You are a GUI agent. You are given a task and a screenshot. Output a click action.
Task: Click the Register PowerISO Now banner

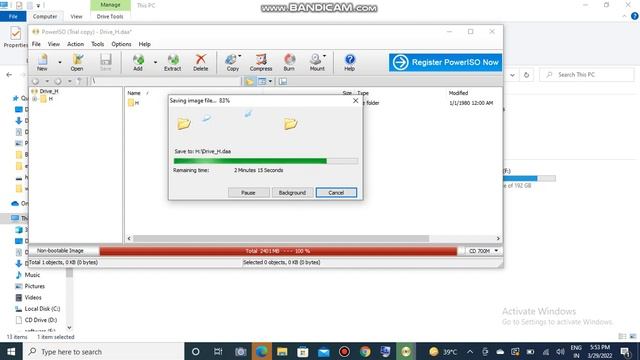(445, 62)
